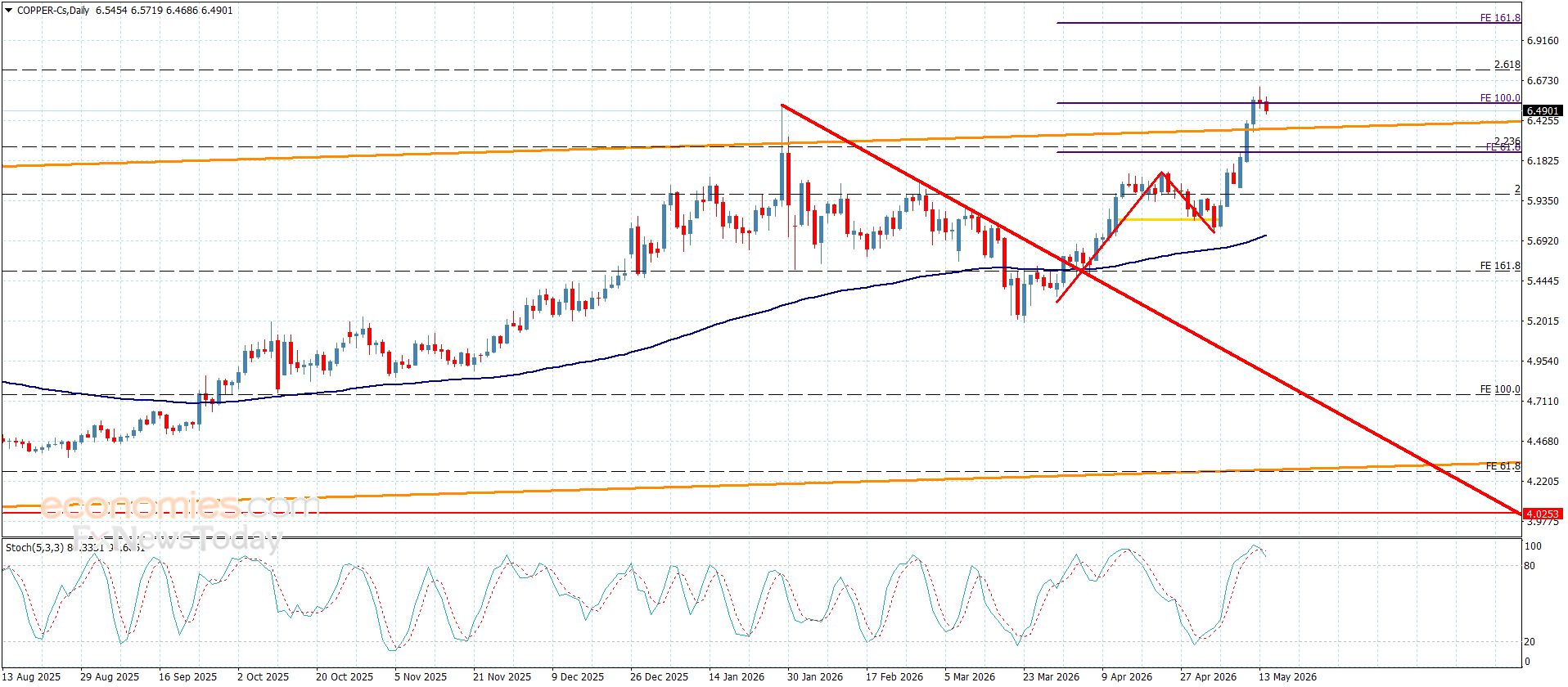Click the 4.2205 price axis value

pos(1543,483)
